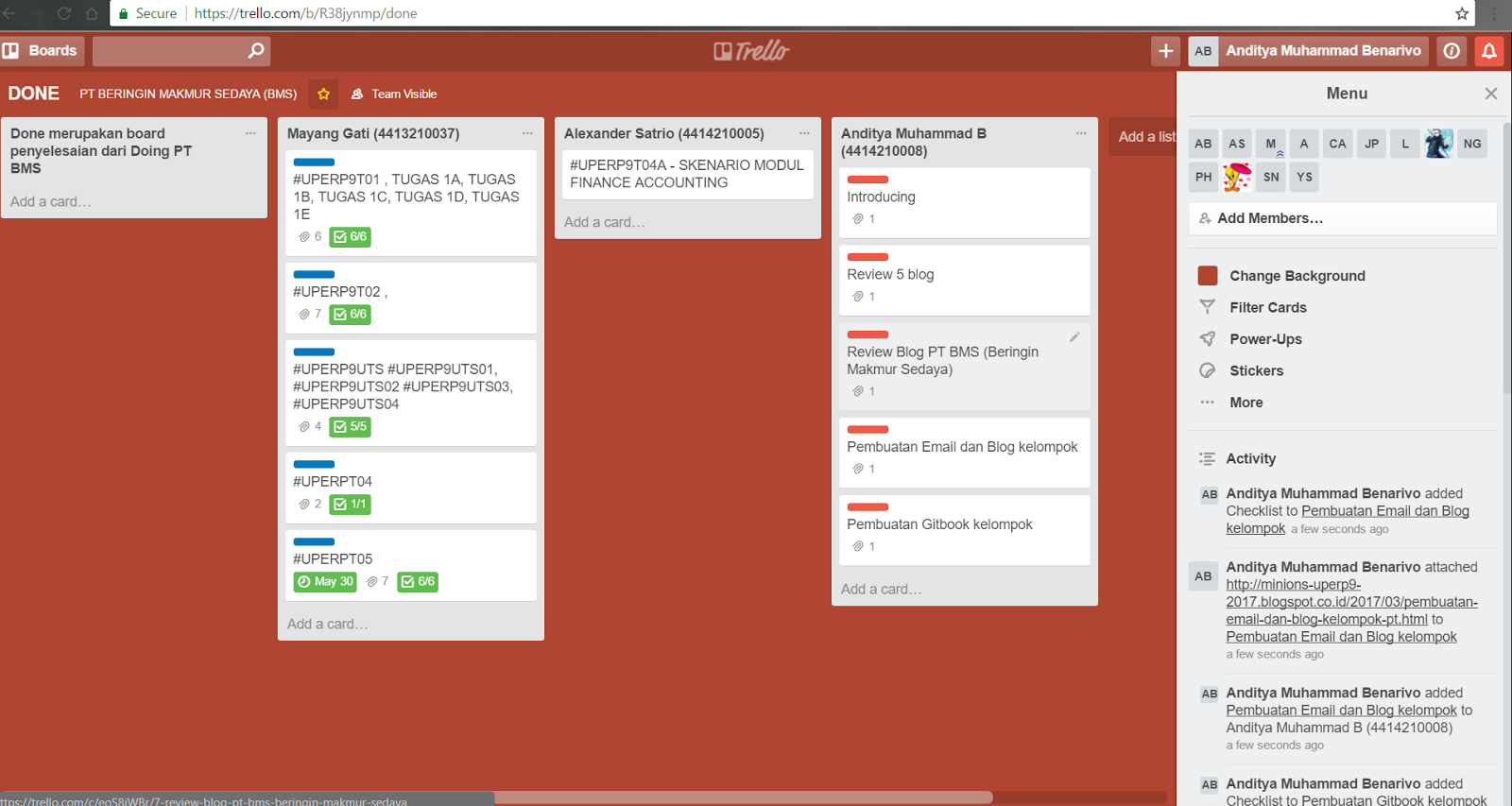Edit Review Blog PT BMS card pencil icon
Viewport: 1512px width, 806px height.
(x=1074, y=337)
